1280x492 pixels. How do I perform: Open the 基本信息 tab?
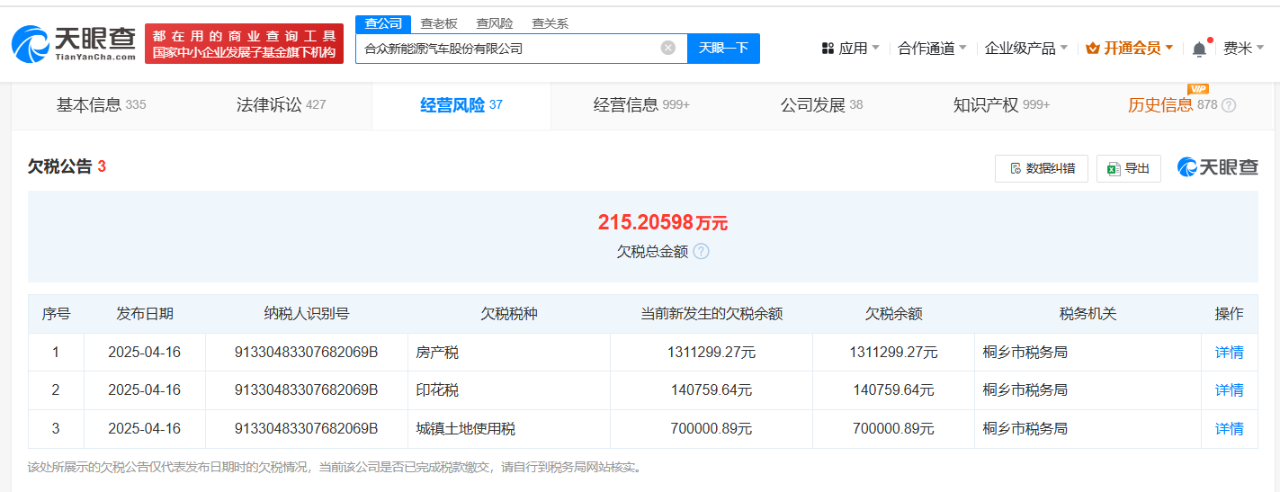click(101, 105)
